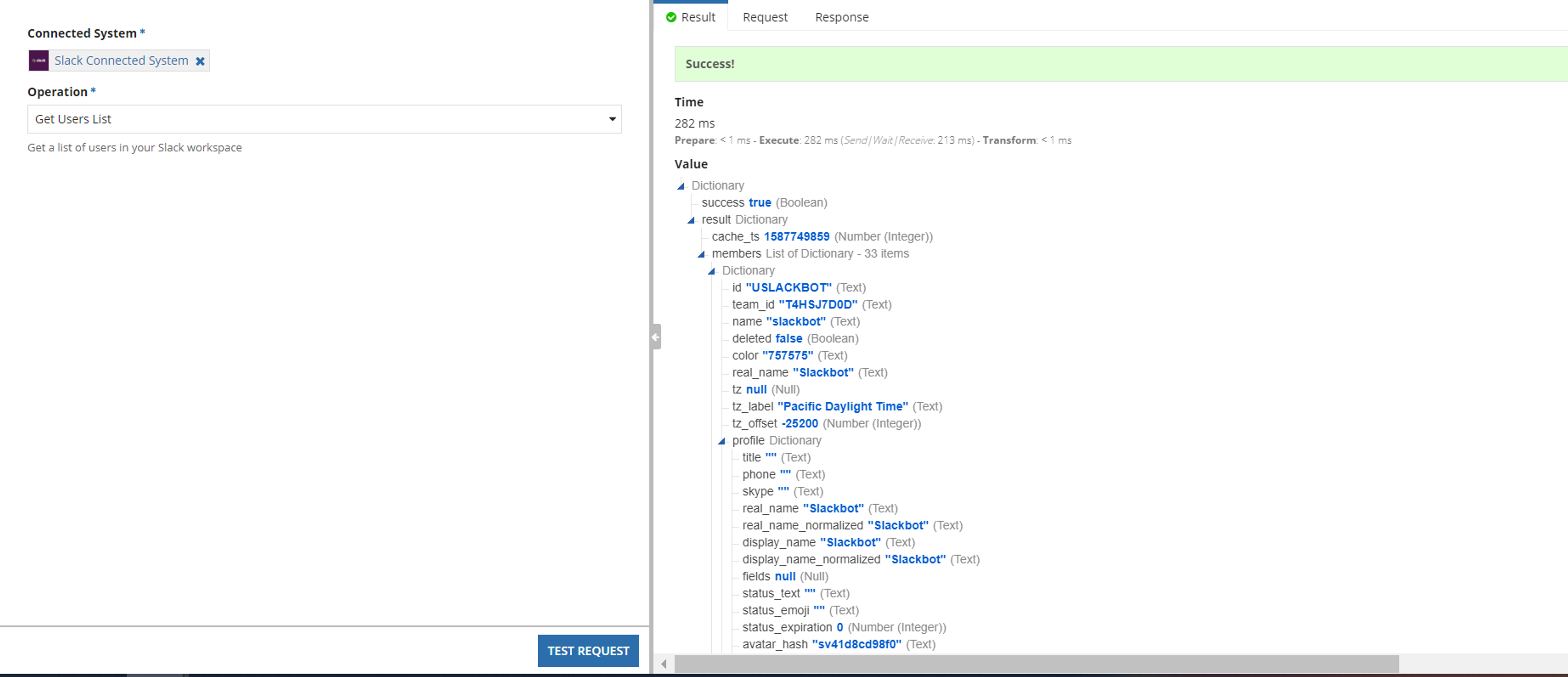
Task: Select the avatar_hash "sv41d8cd98f0" row
Action: click(x=839, y=645)
